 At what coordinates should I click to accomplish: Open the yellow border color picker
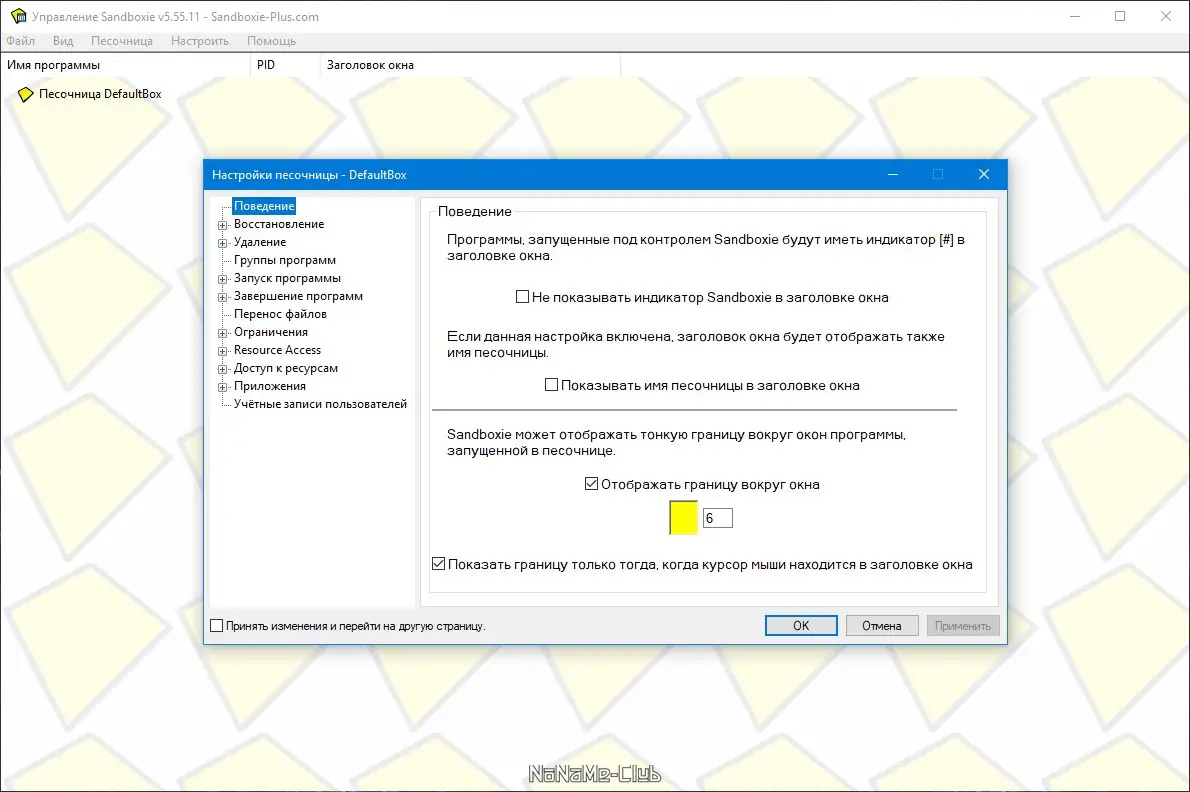(683, 518)
